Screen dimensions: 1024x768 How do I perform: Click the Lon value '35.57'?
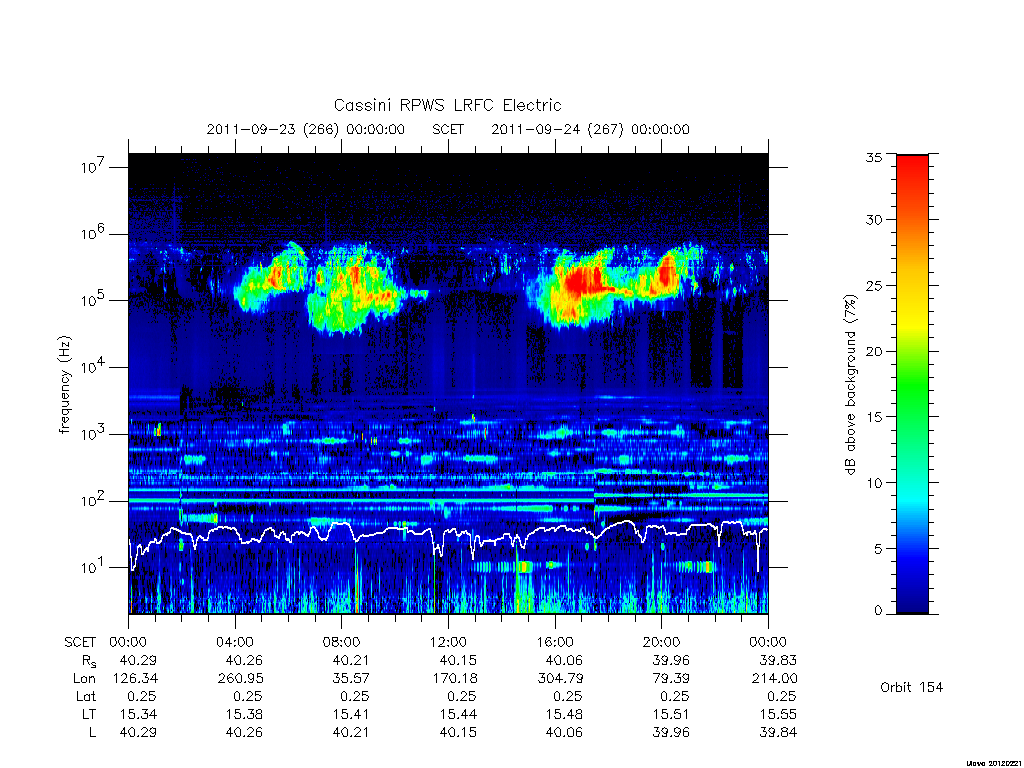pyautogui.click(x=351, y=679)
